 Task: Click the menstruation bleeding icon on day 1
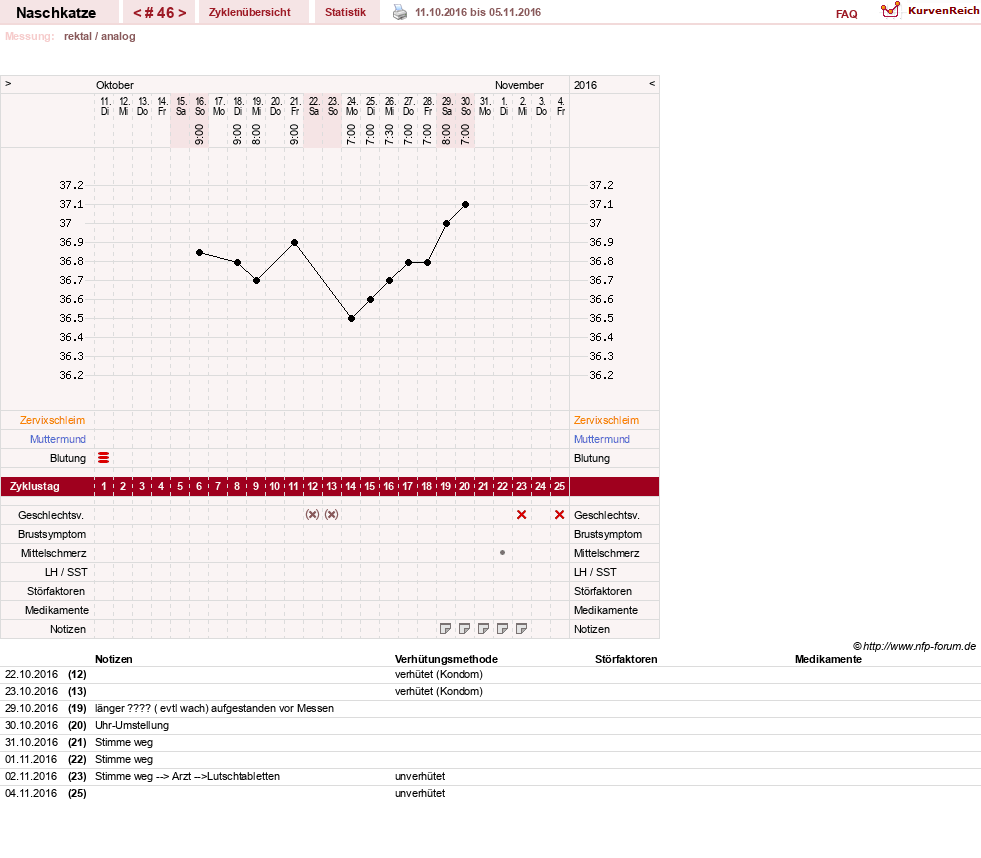click(x=104, y=458)
